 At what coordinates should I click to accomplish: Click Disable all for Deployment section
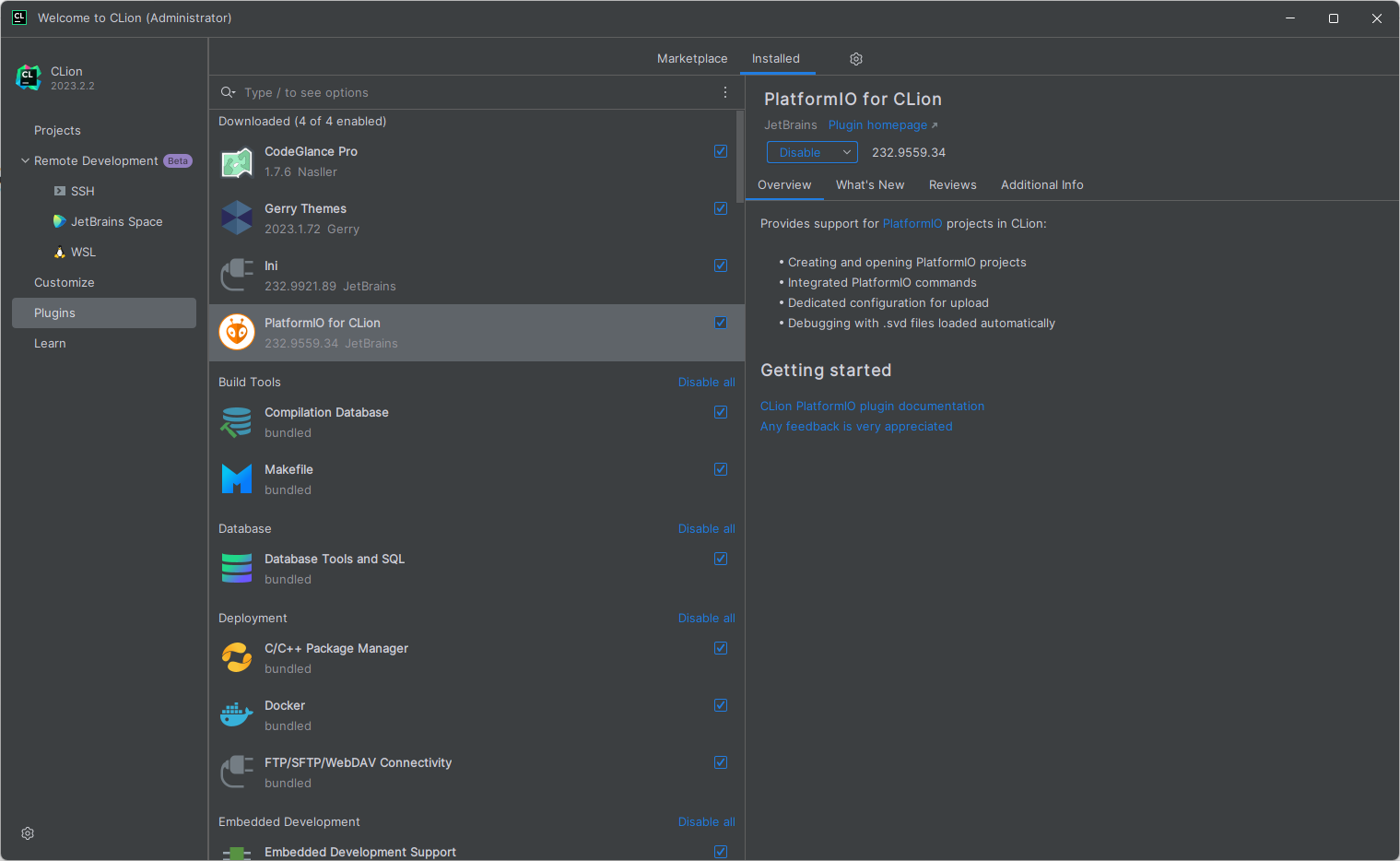click(x=707, y=618)
